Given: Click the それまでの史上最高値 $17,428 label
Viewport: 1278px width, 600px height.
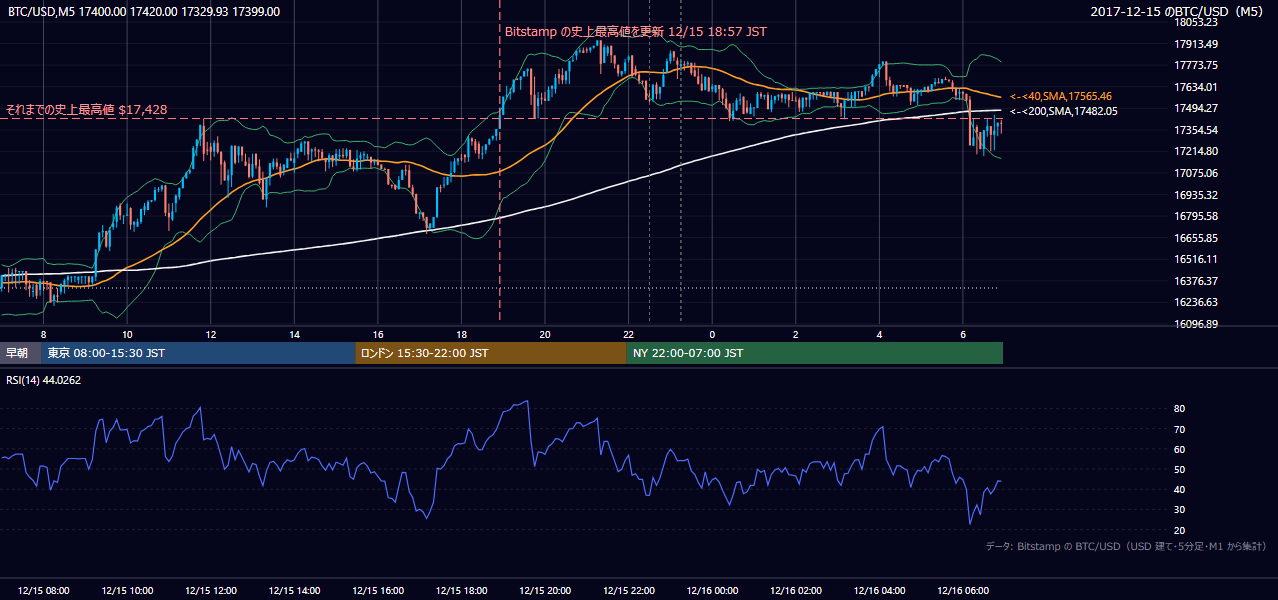Looking at the screenshot, I should point(86,109).
